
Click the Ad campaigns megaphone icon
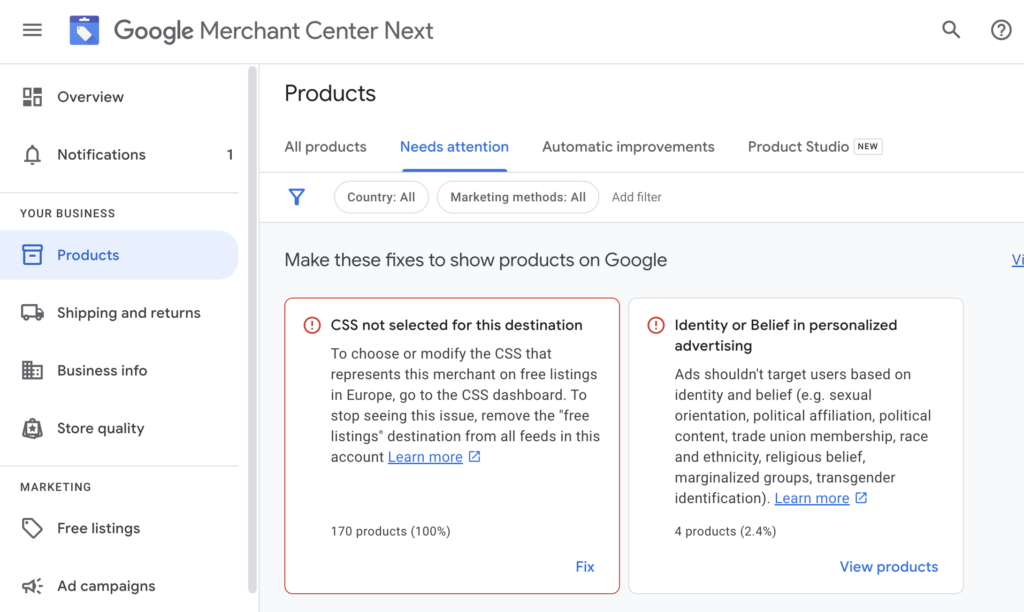tap(32, 586)
